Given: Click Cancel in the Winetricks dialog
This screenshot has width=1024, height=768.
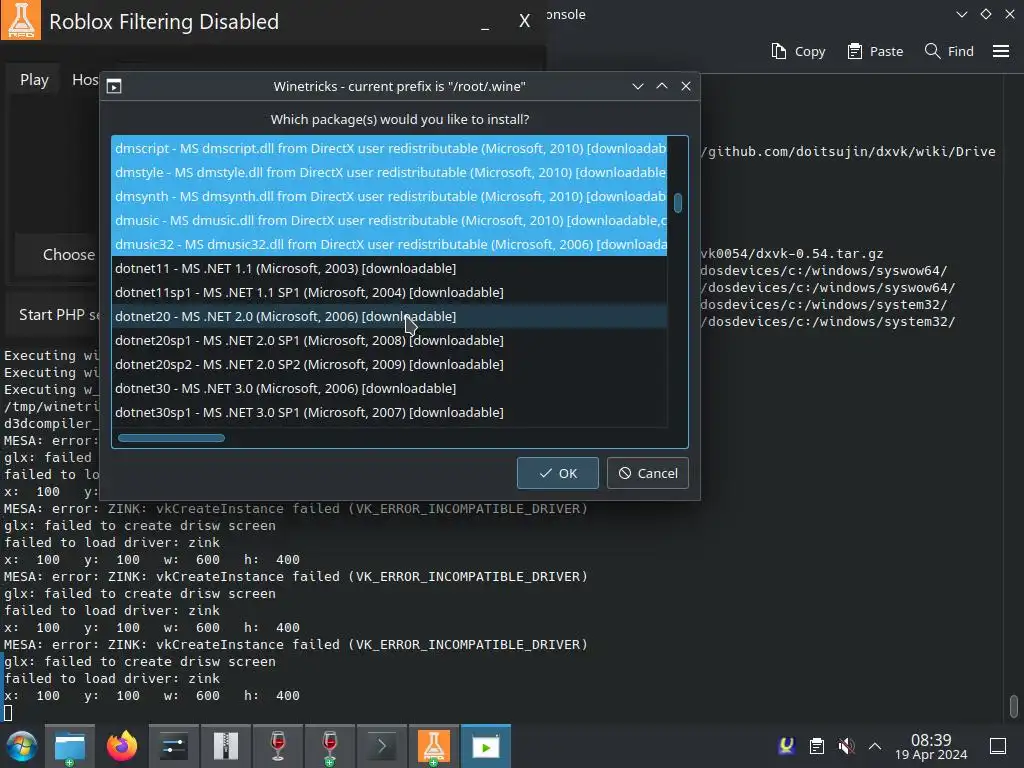Looking at the screenshot, I should click(648, 473).
